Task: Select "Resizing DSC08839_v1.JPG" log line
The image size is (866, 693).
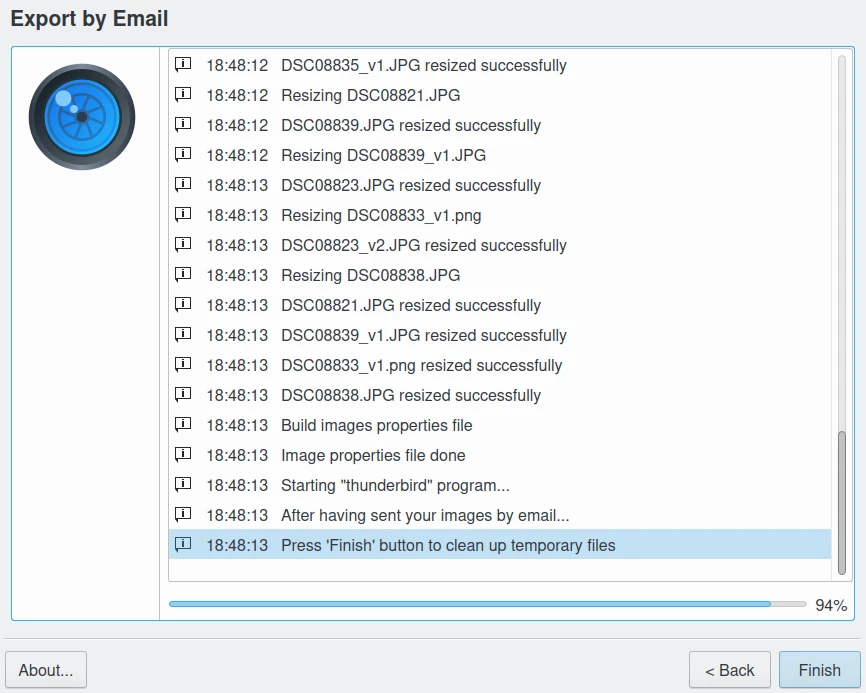Action: coord(383,155)
